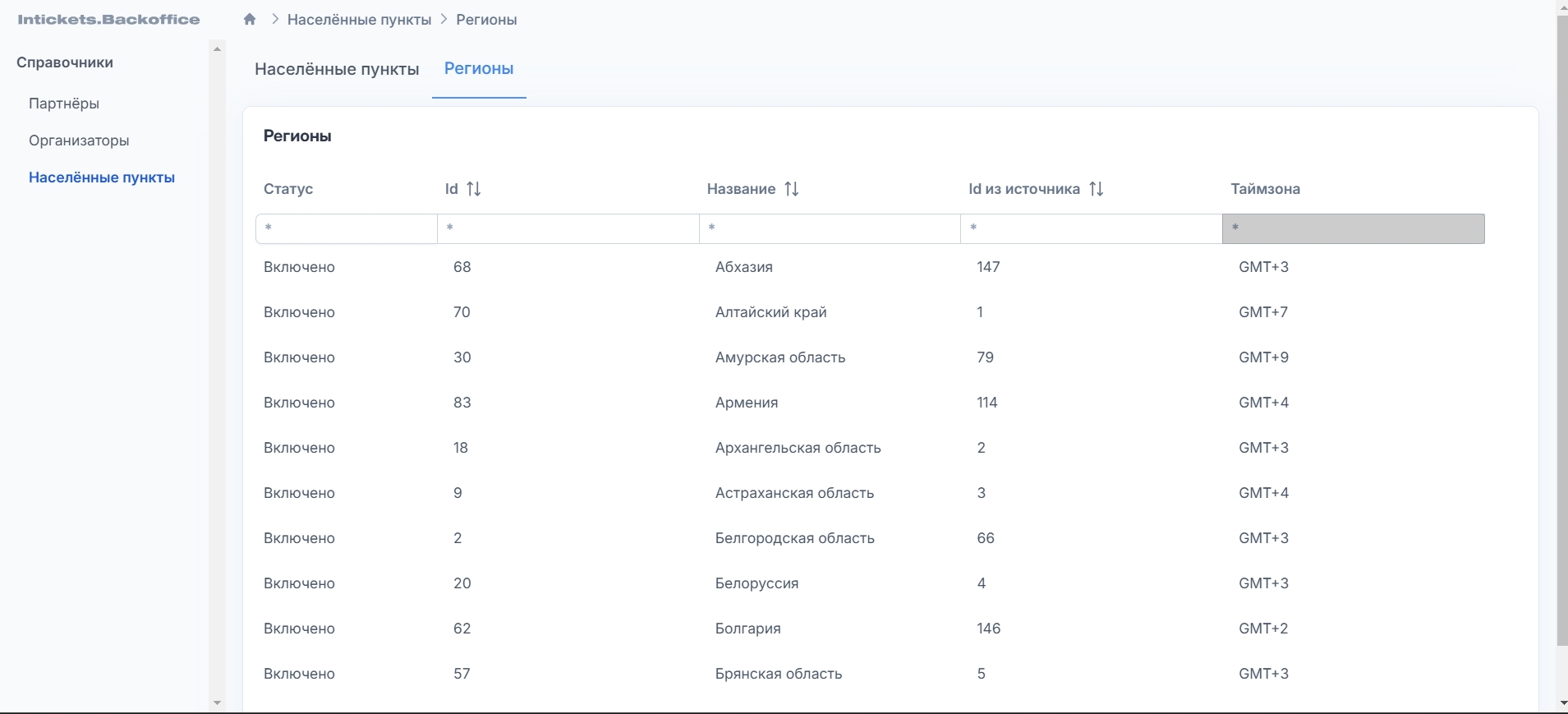This screenshot has height=714, width=1568.
Task: Click GMT+4 in the Армения row
Action: point(1264,403)
